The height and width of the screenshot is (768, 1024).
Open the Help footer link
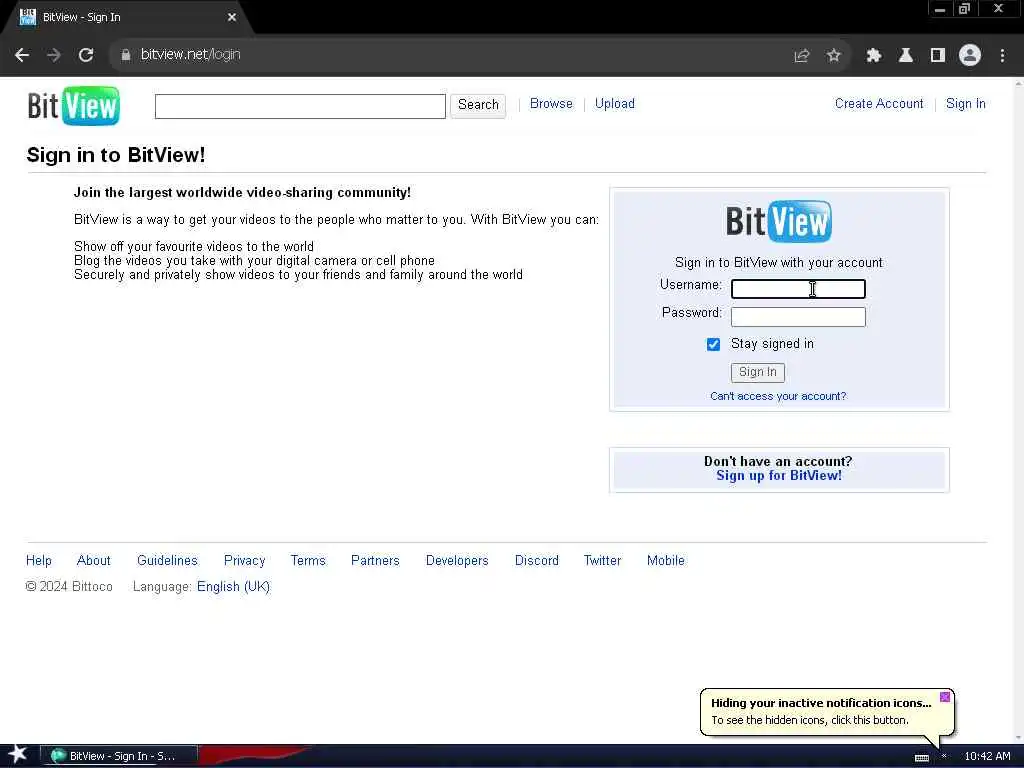pos(39,560)
